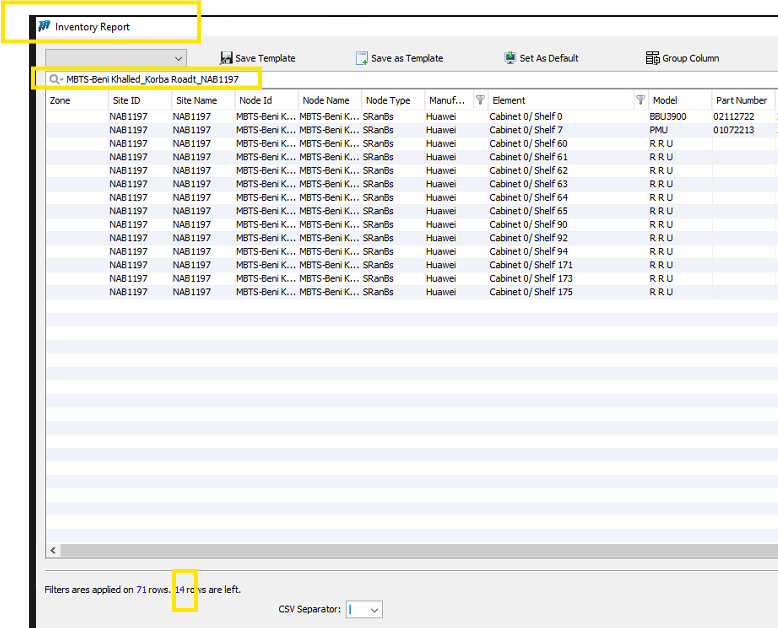This screenshot has height=628, width=778.
Task: Sort by the Node Type column header
Action: pos(388,101)
